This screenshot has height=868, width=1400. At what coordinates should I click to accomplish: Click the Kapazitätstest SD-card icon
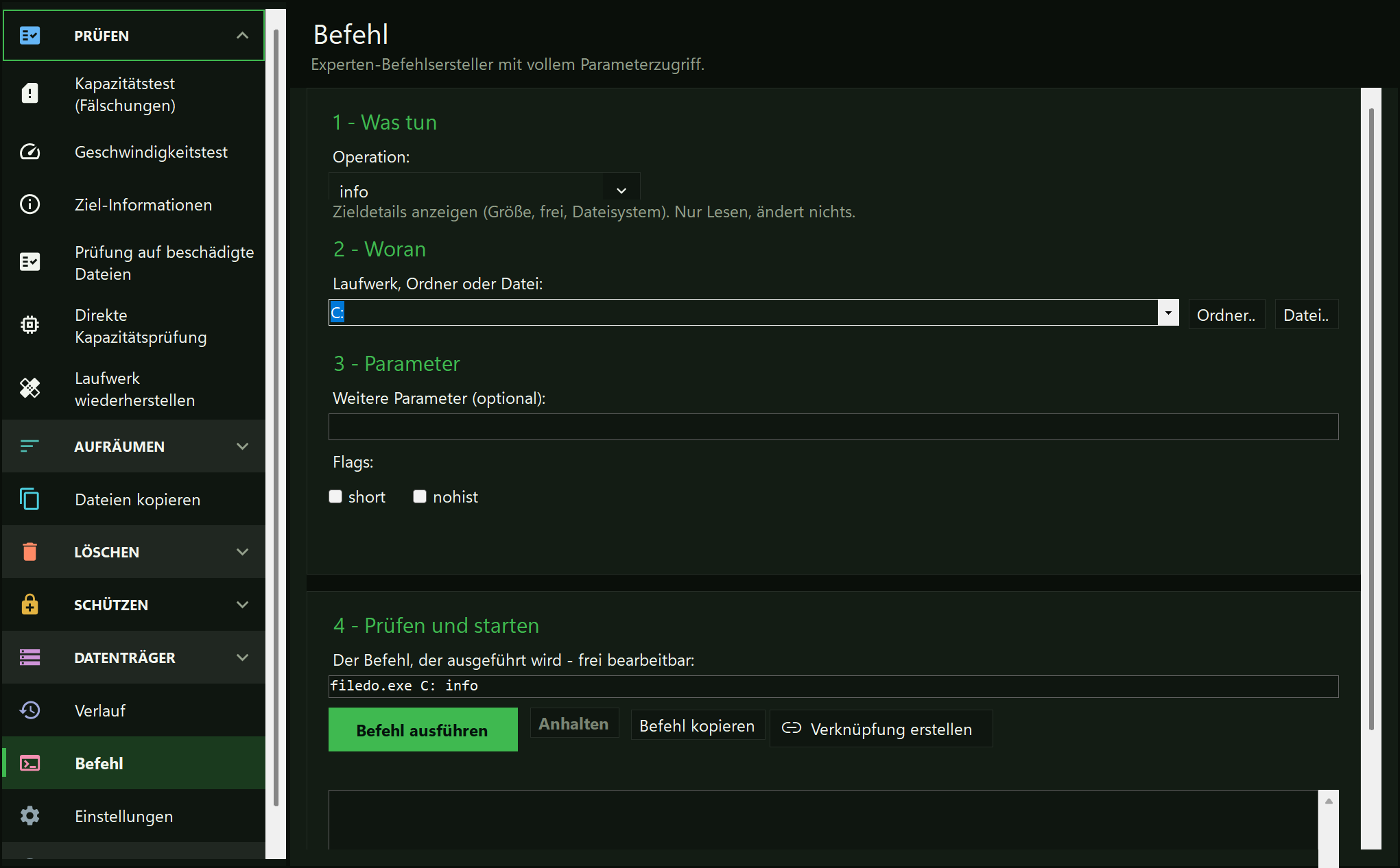(x=29, y=94)
